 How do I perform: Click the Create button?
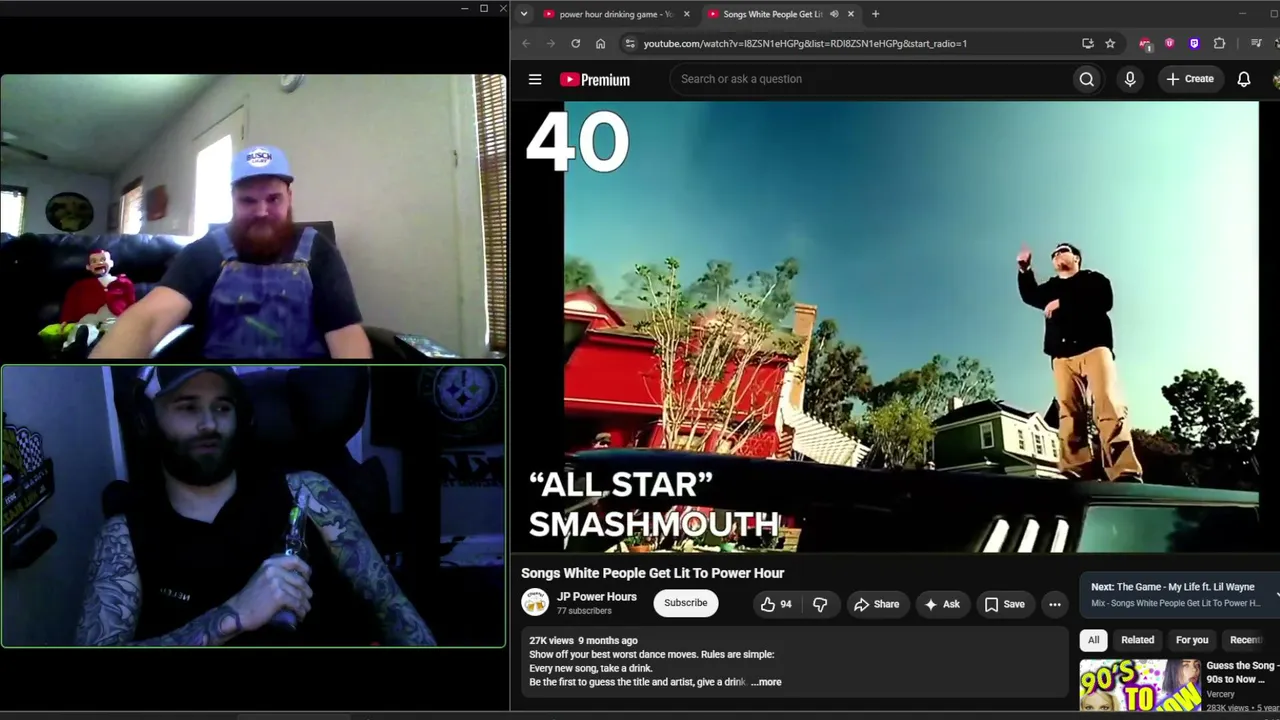click(x=1189, y=79)
